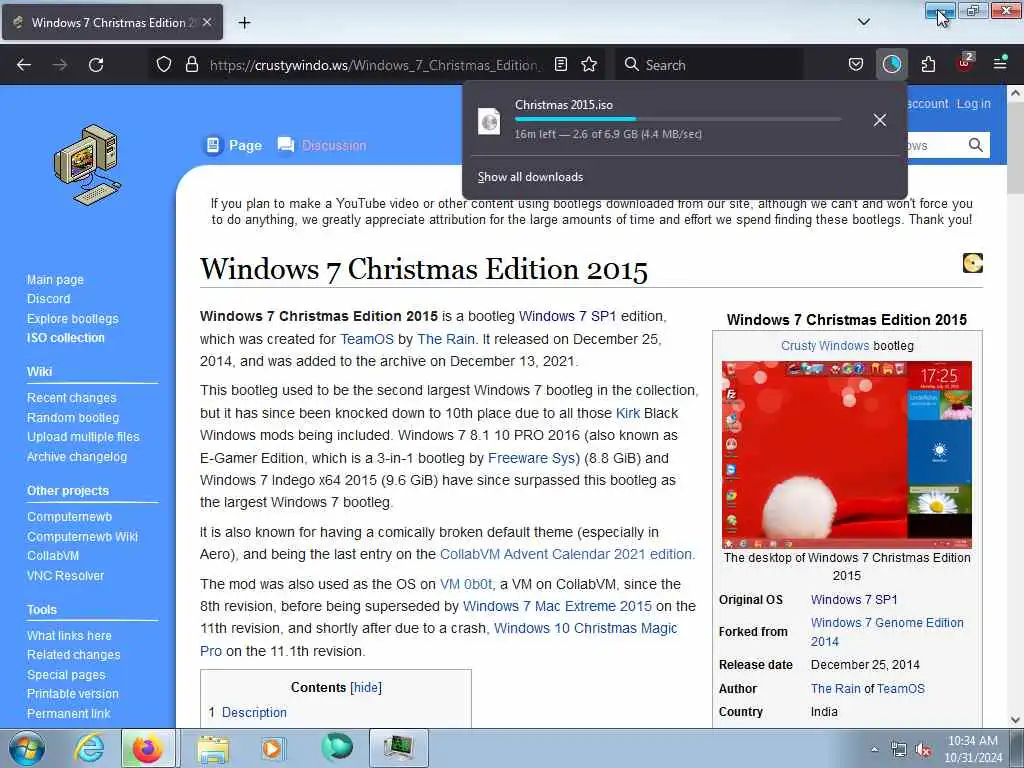Open the VM 0b0t link
1024x768 pixels.
[468, 584]
